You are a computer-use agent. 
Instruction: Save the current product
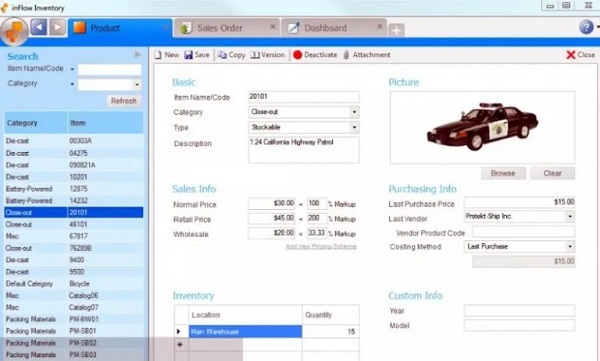pyautogui.click(x=197, y=55)
